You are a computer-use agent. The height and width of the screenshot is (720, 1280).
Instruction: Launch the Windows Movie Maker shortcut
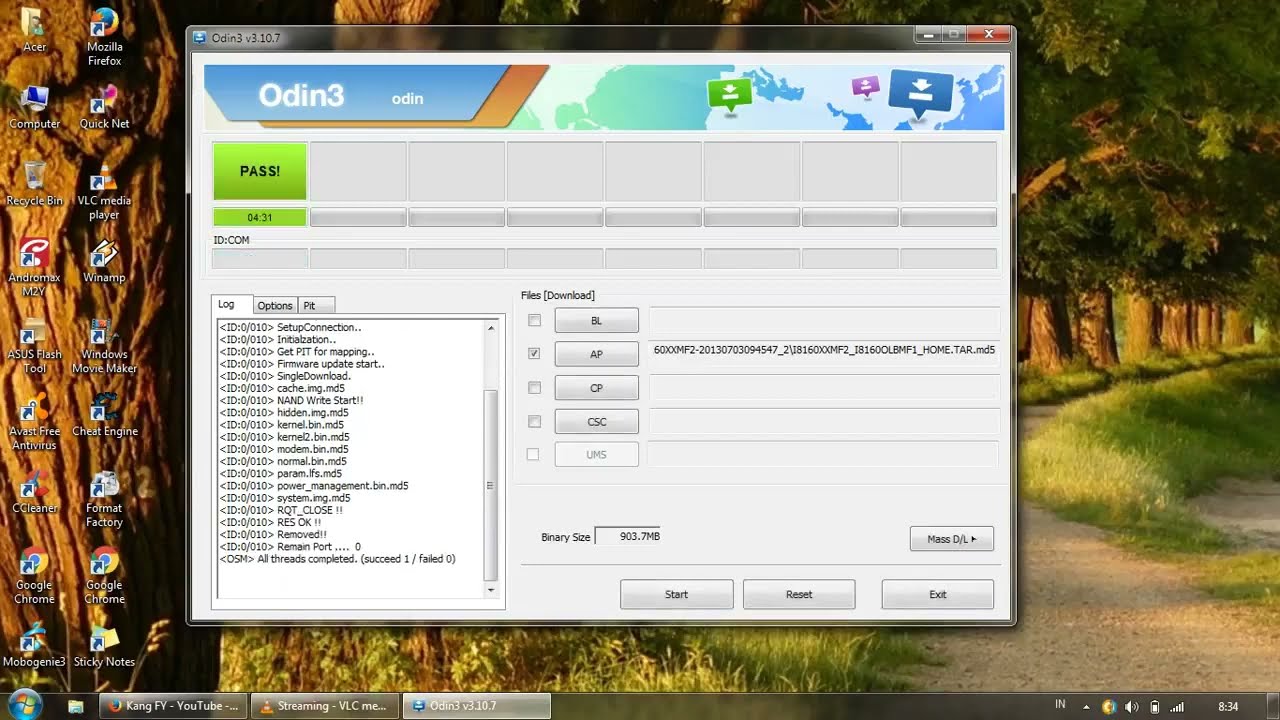(104, 345)
